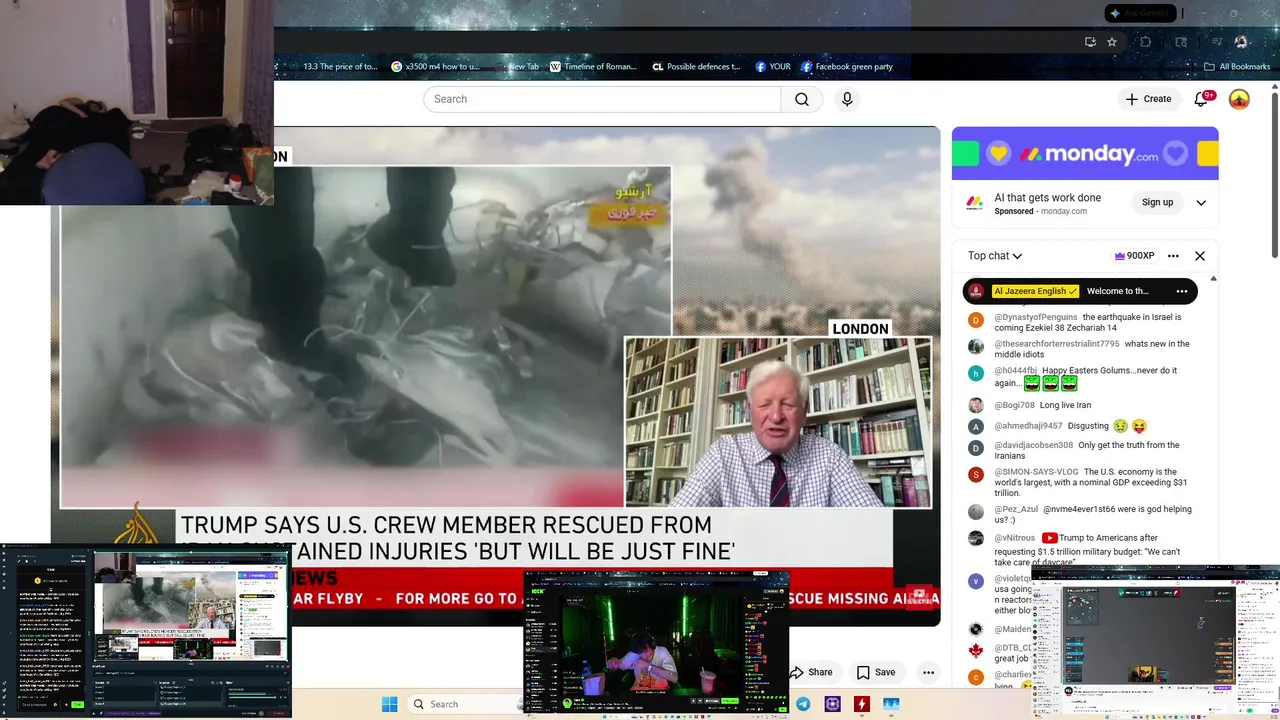Open All Bookmarks folder
1280x720 pixels.
[x=1237, y=67]
